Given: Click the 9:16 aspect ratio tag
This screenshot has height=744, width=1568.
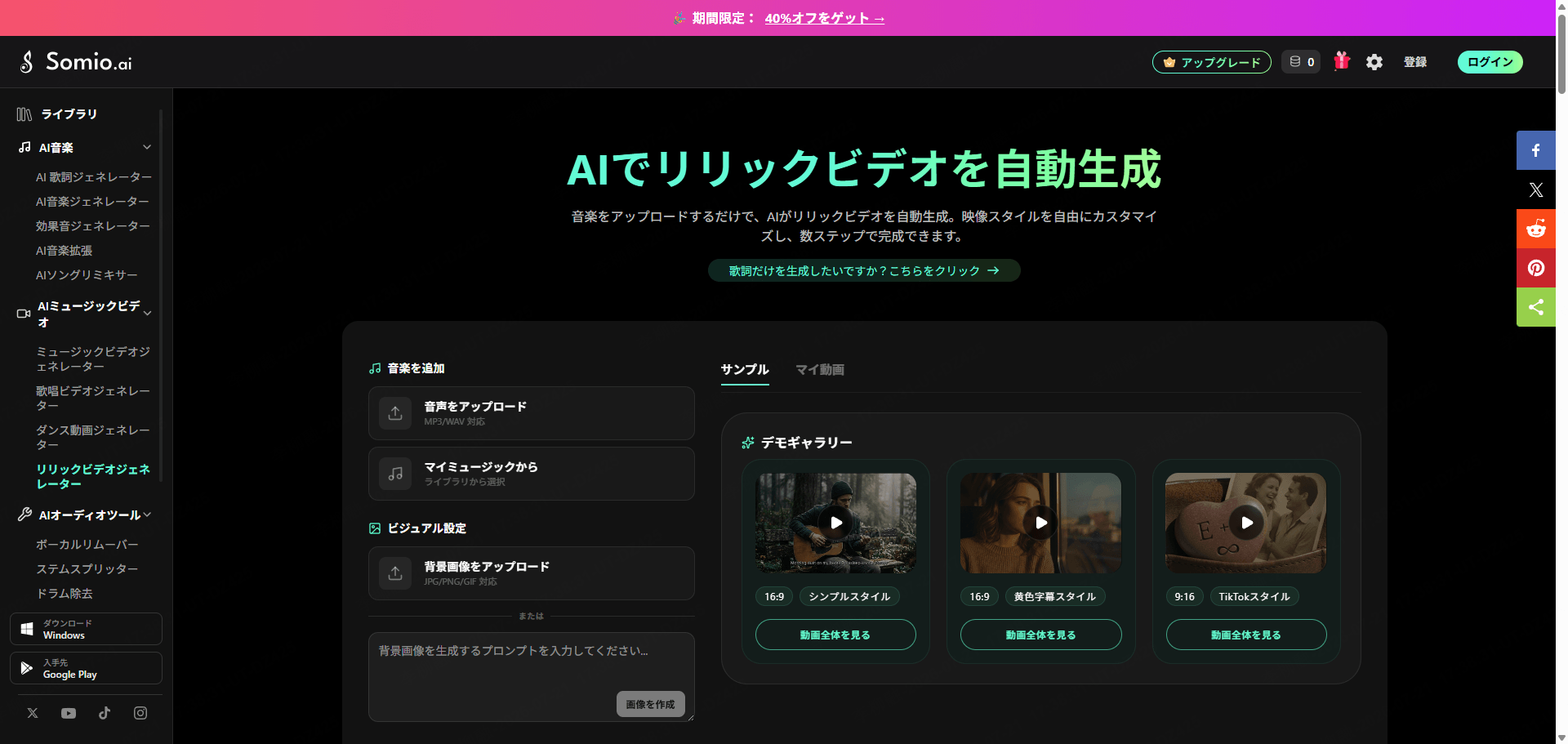Looking at the screenshot, I should coord(1185,597).
